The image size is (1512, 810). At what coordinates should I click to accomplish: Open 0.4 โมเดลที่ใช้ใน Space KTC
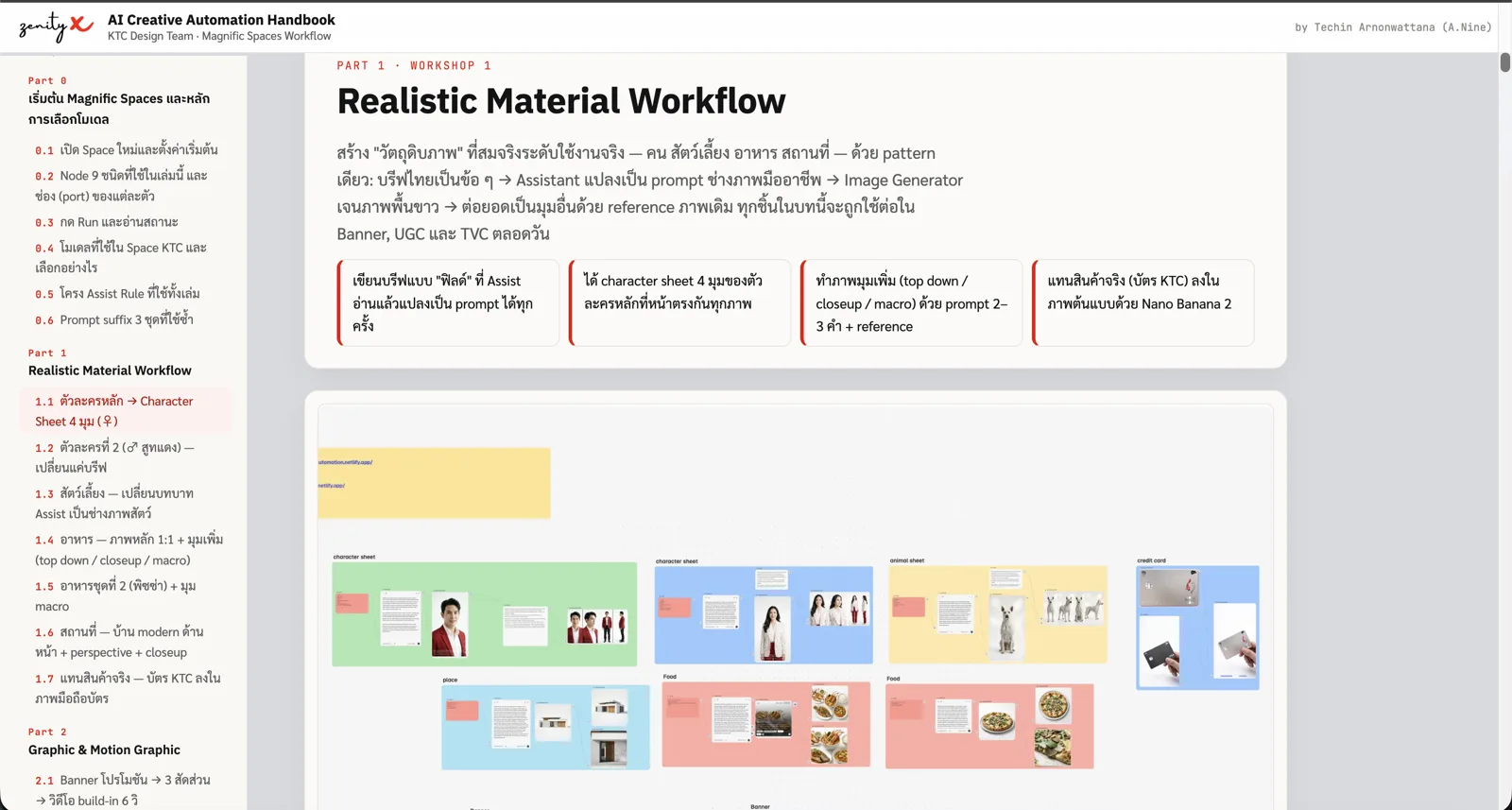[121, 257]
